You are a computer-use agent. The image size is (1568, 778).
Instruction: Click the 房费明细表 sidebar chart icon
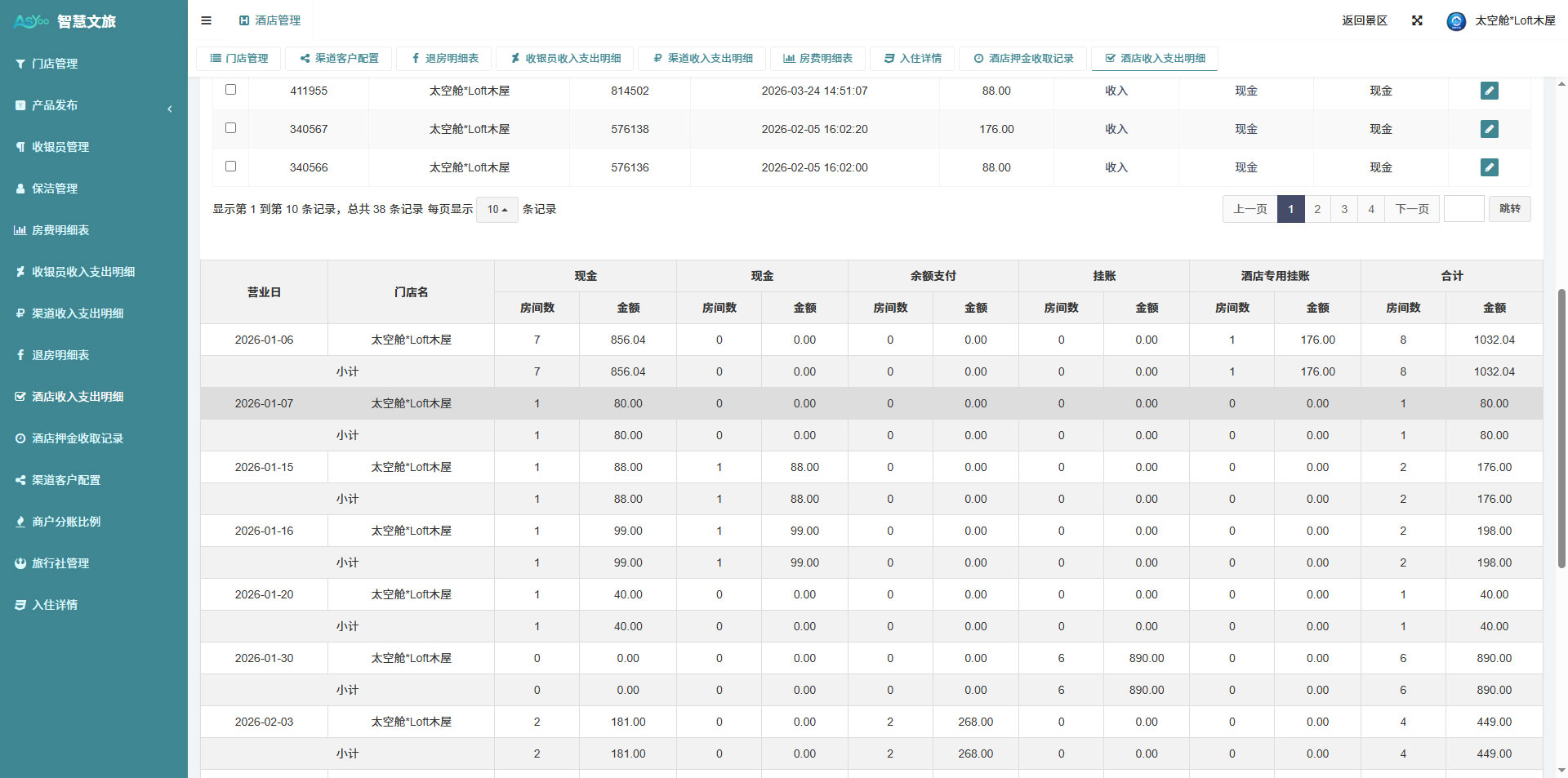click(20, 230)
